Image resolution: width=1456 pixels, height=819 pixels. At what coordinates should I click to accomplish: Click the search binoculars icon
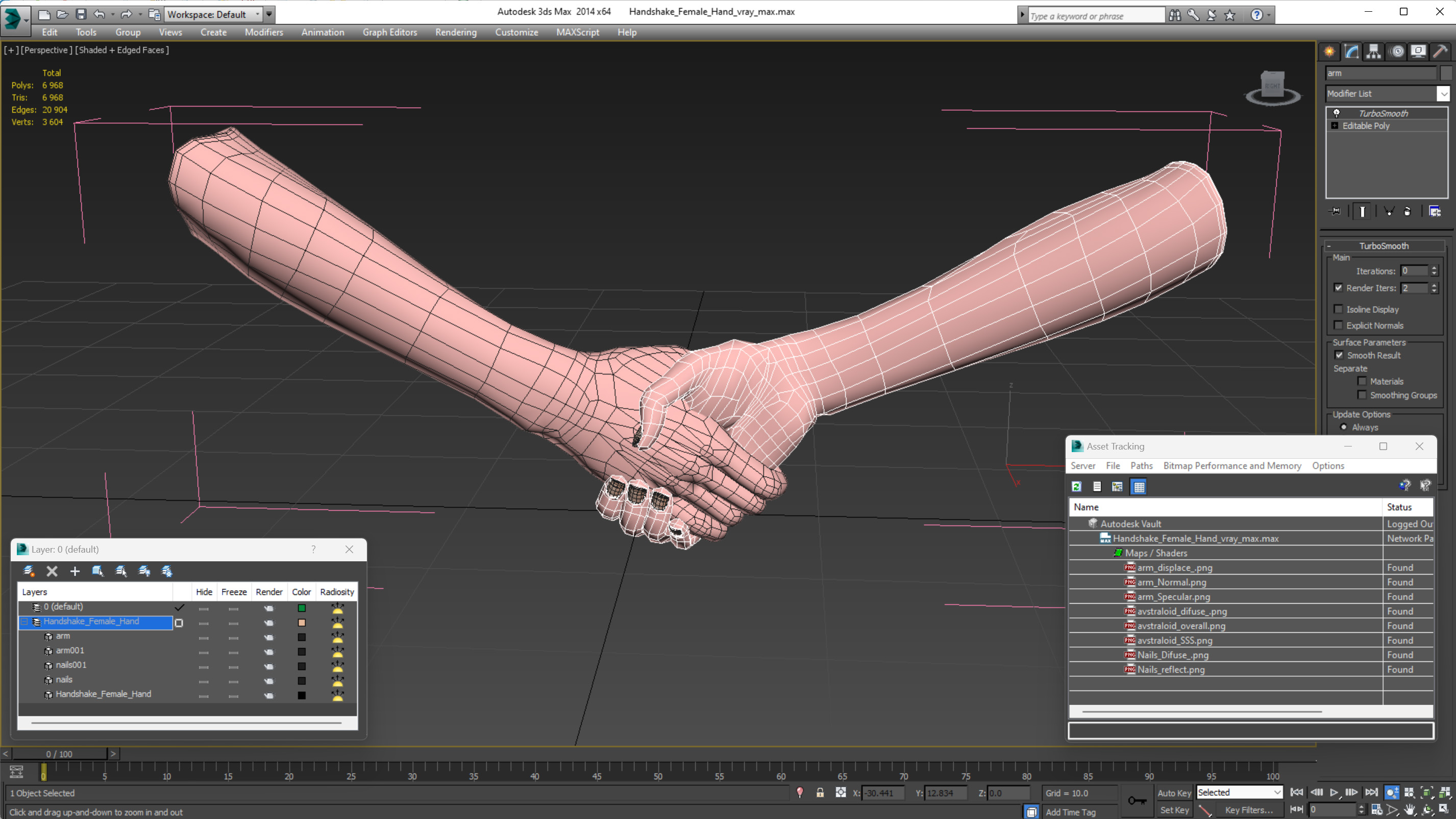(x=1174, y=15)
